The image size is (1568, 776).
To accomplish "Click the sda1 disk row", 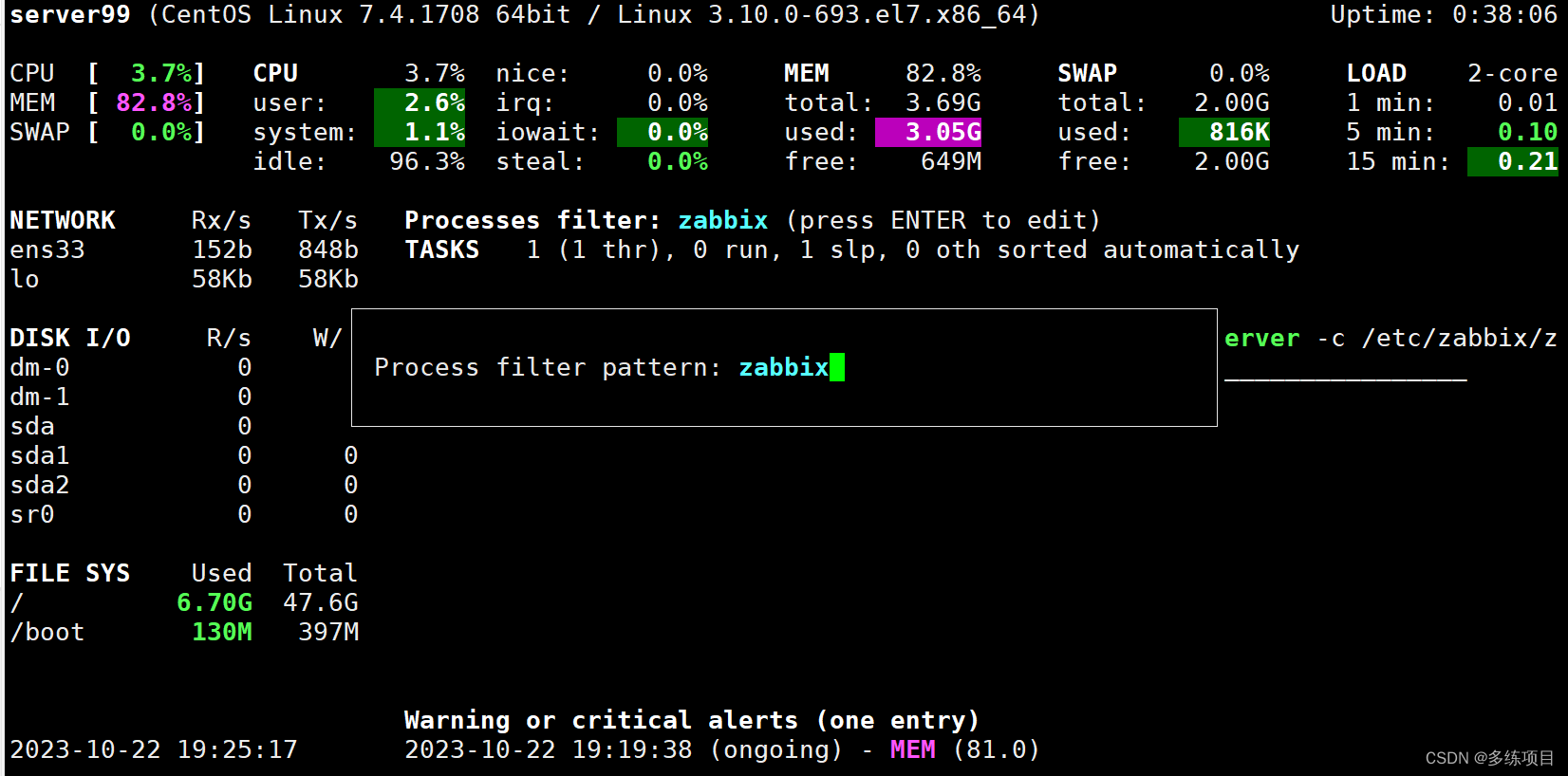I will (x=184, y=455).
